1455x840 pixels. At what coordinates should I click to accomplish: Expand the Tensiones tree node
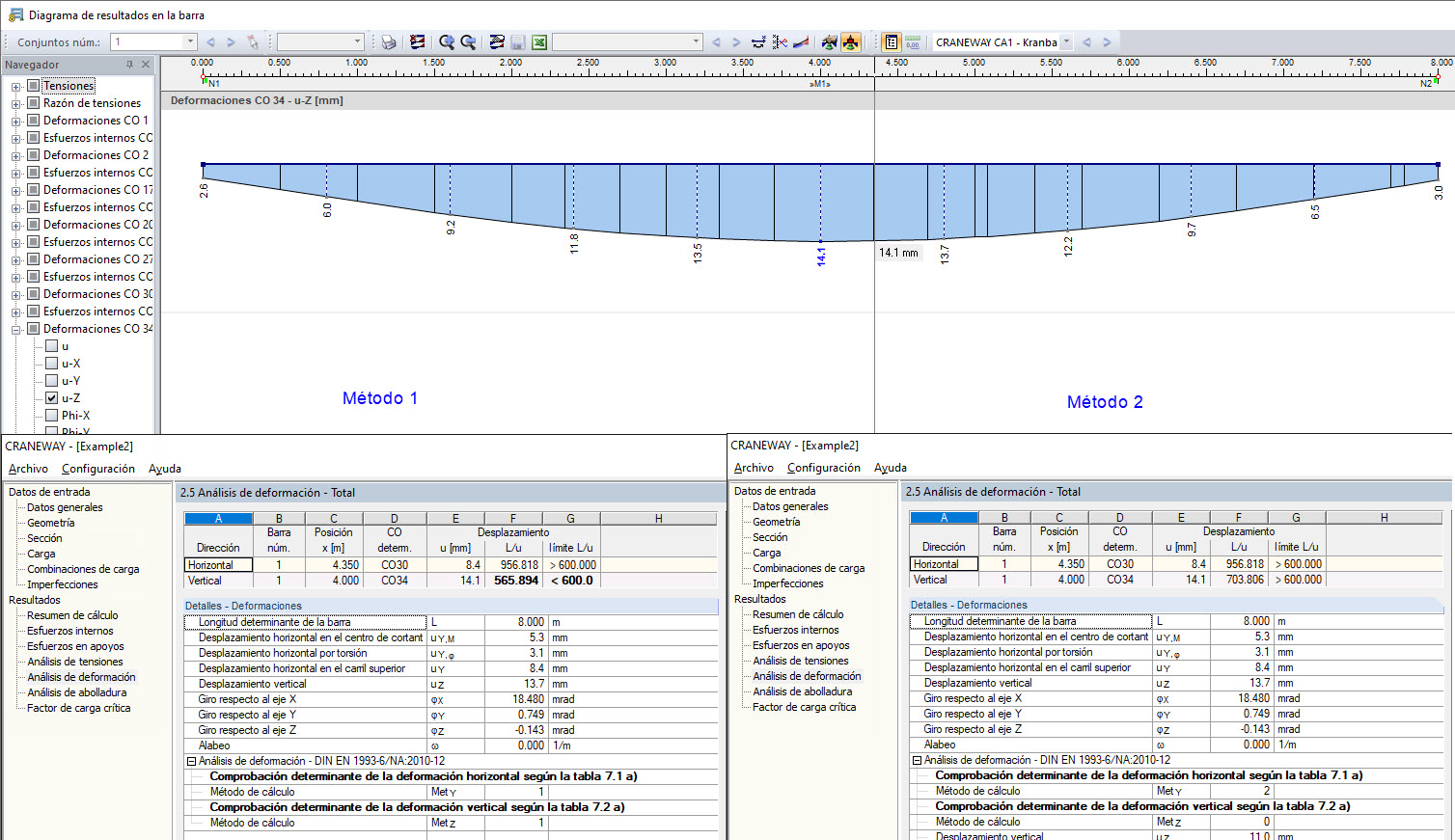pos(15,87)
